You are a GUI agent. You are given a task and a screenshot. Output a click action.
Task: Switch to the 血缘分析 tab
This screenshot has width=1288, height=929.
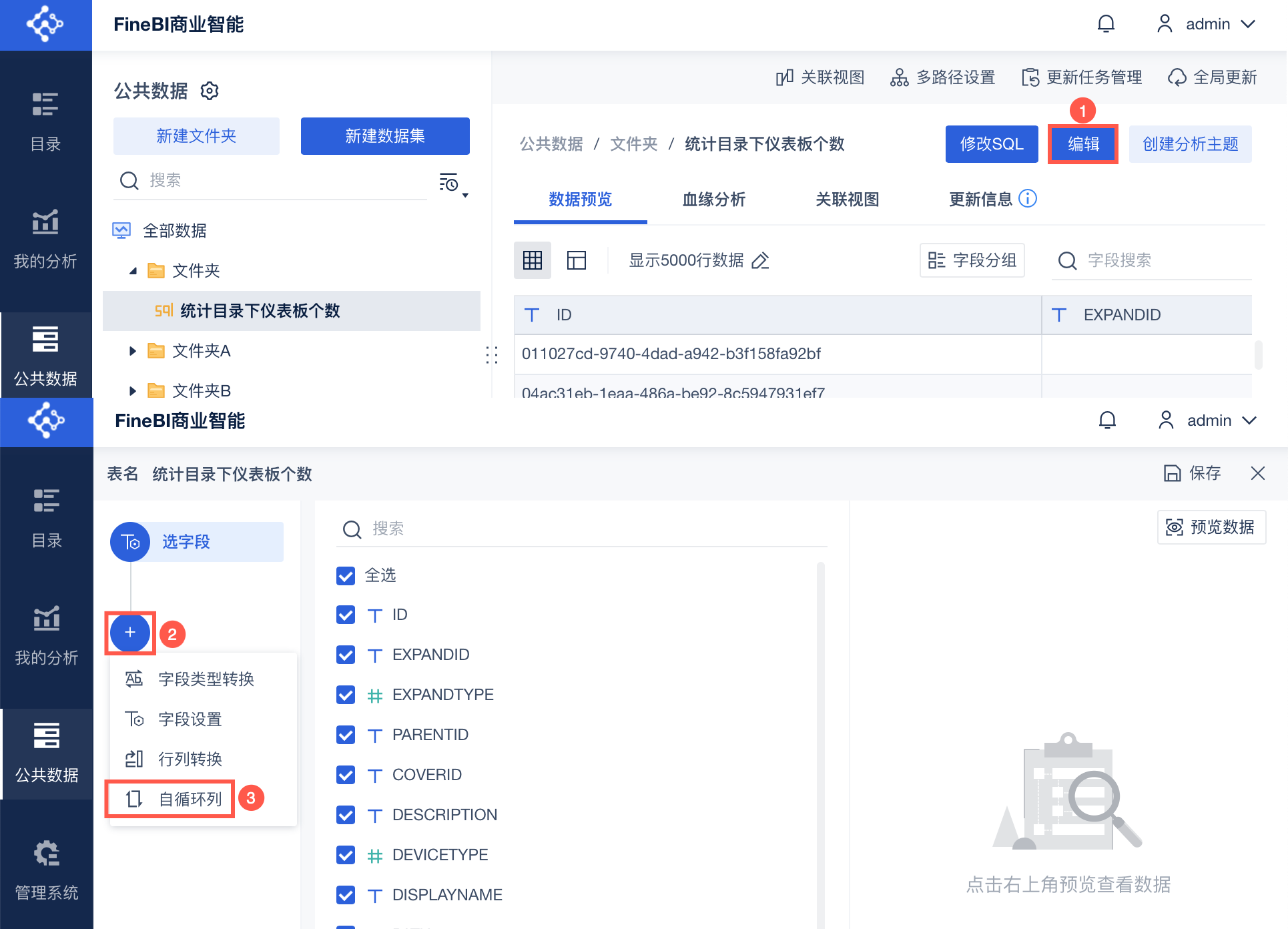(x=713, y=200)
